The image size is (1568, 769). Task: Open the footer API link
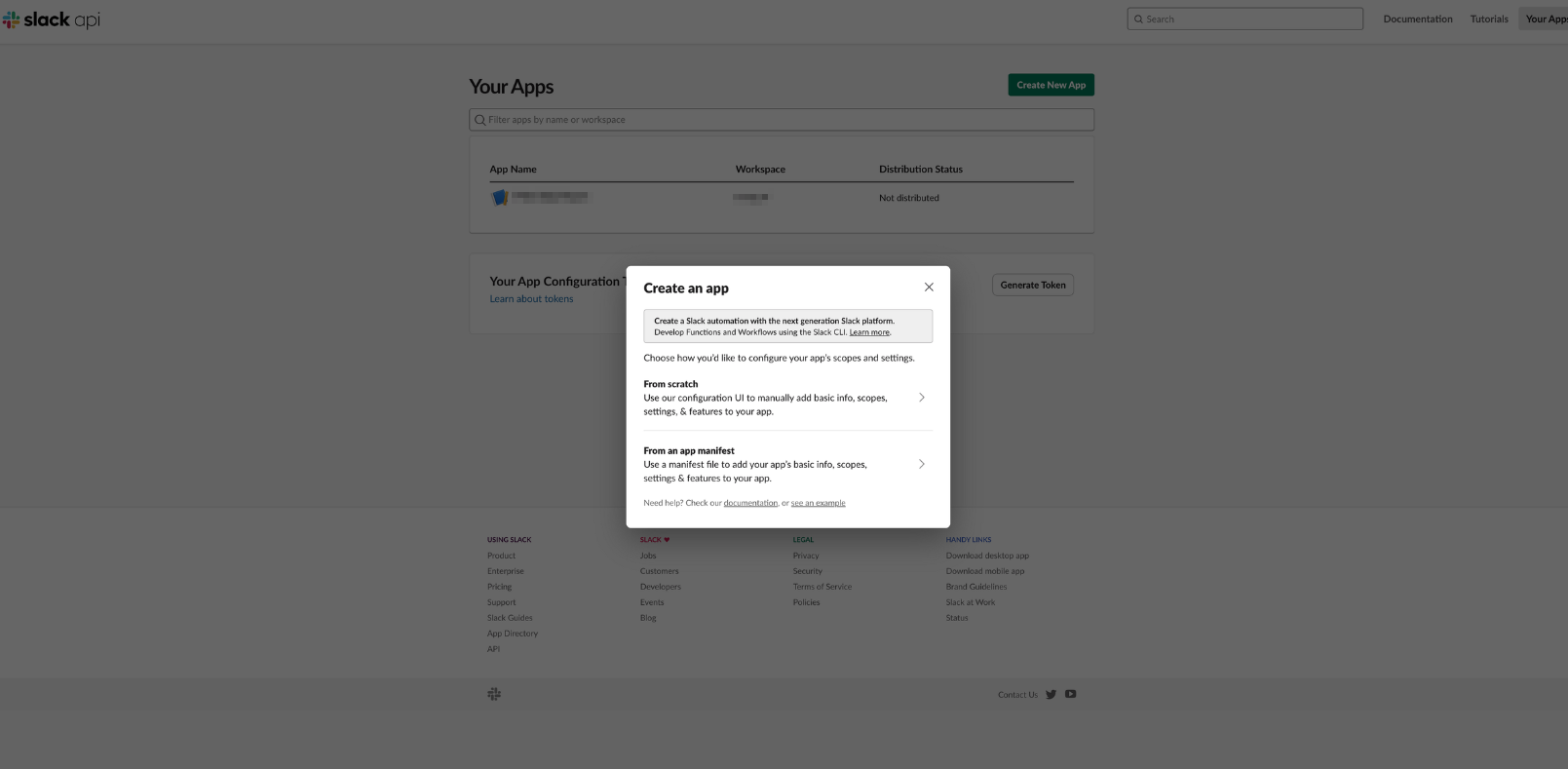[493, 649]
